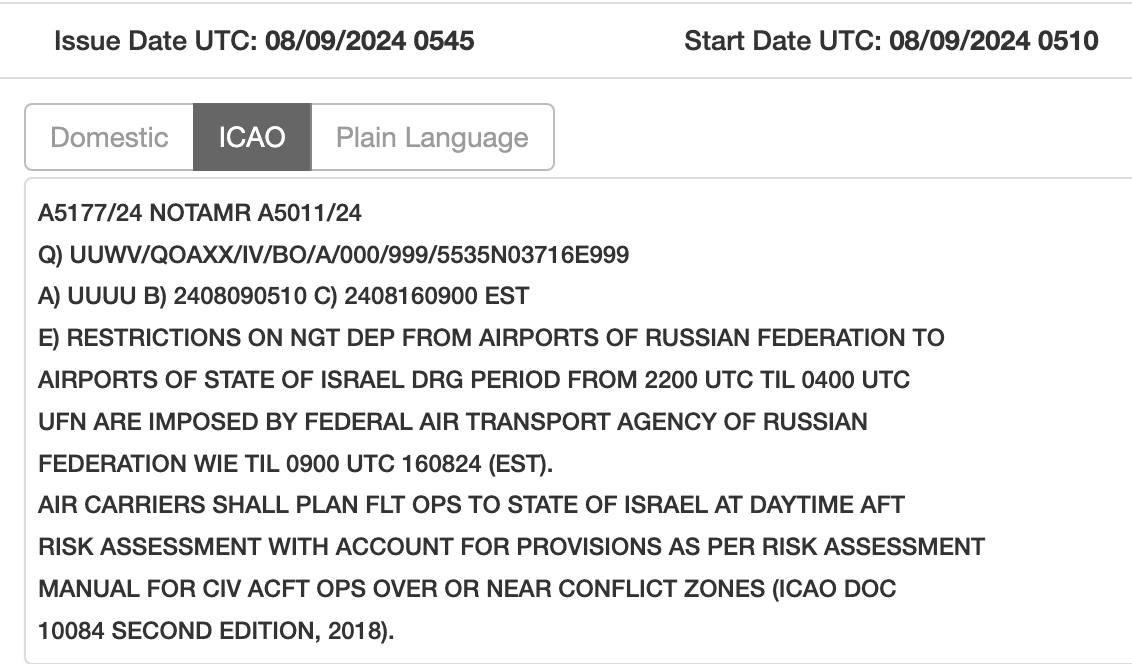Click the start date value 08/09/2024 0510
1132x664 pixels.
point(993,41)
